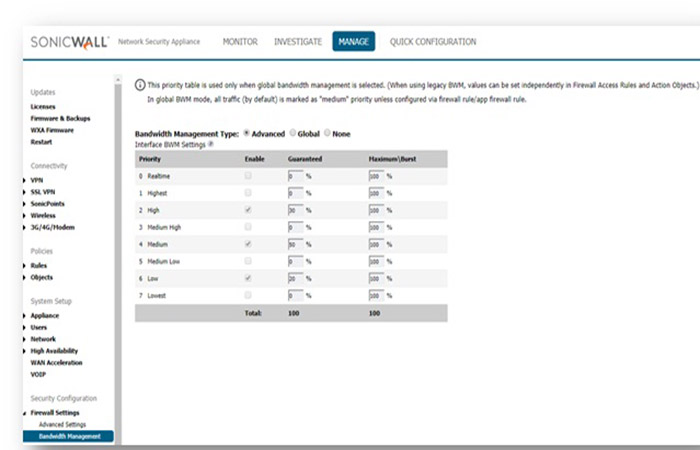This screenshot has height=450, width=700.
Task: Click Medium Low guaranteed percentage field
Action: (x=296, y=261)
